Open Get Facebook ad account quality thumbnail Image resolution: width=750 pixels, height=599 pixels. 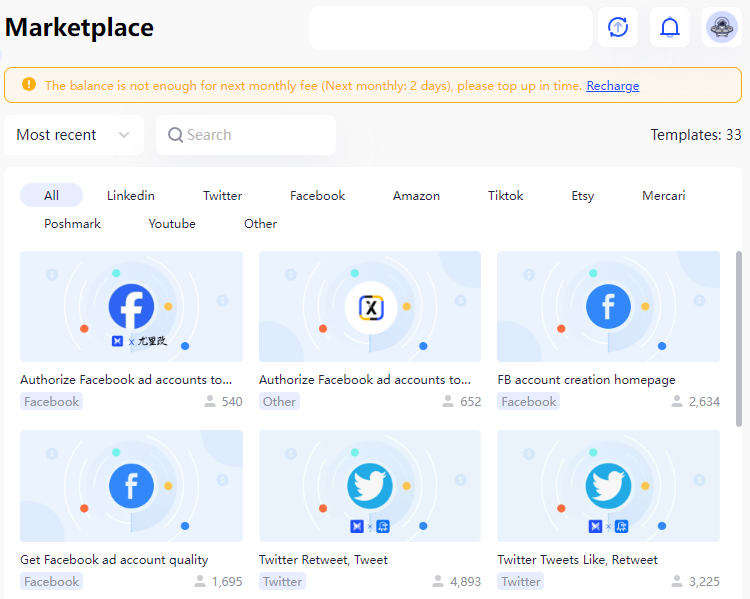[x=131, y=486]
